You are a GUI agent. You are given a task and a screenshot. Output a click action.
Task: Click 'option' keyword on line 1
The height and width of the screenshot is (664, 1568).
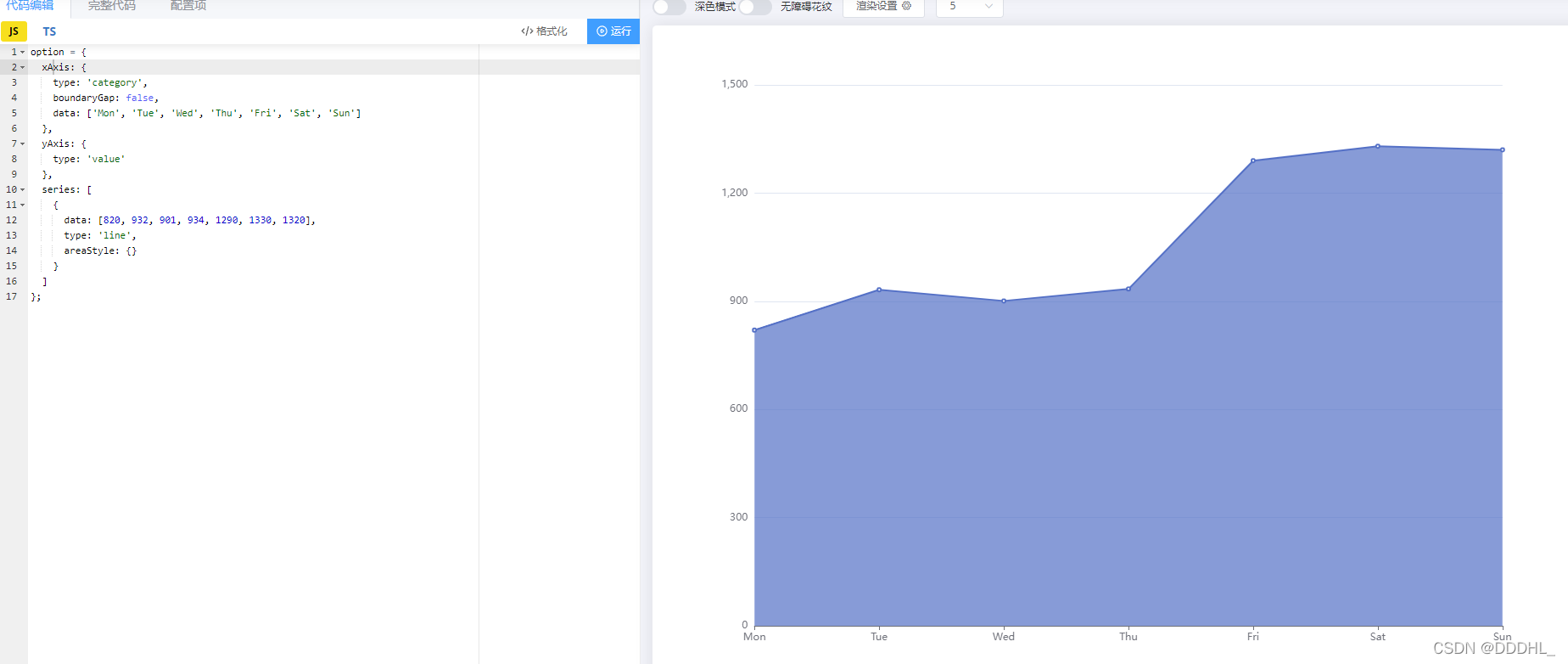48,52
